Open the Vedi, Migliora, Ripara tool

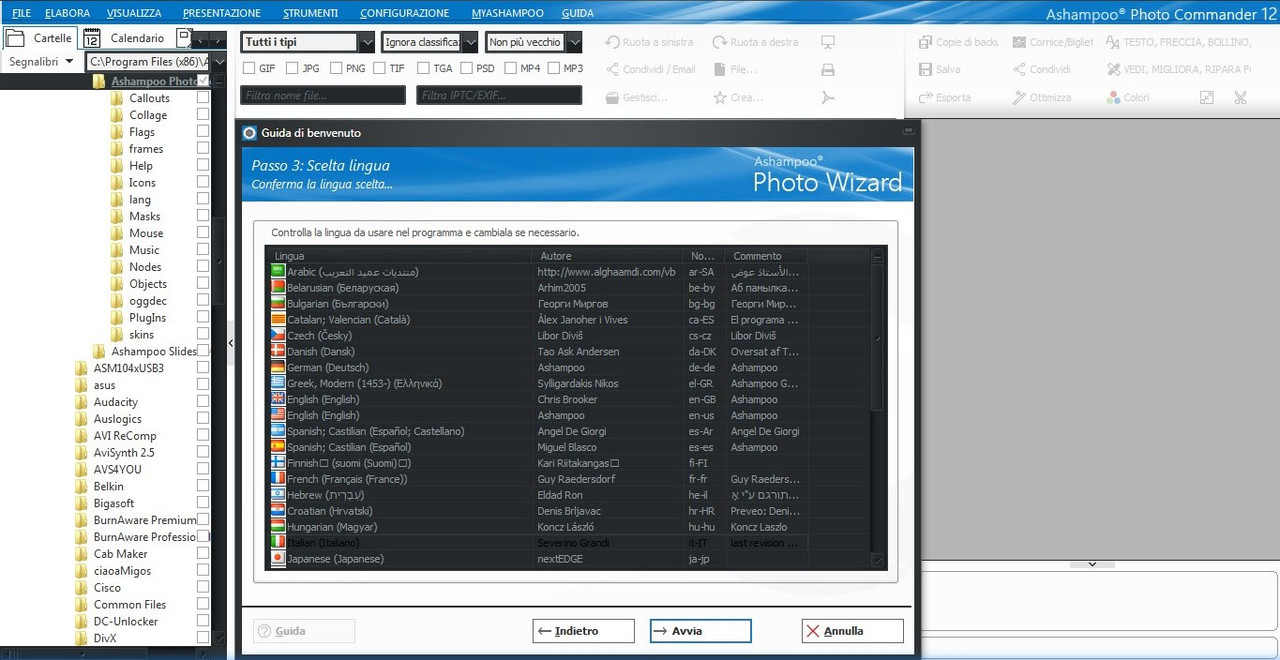(x=1113, y=70)
